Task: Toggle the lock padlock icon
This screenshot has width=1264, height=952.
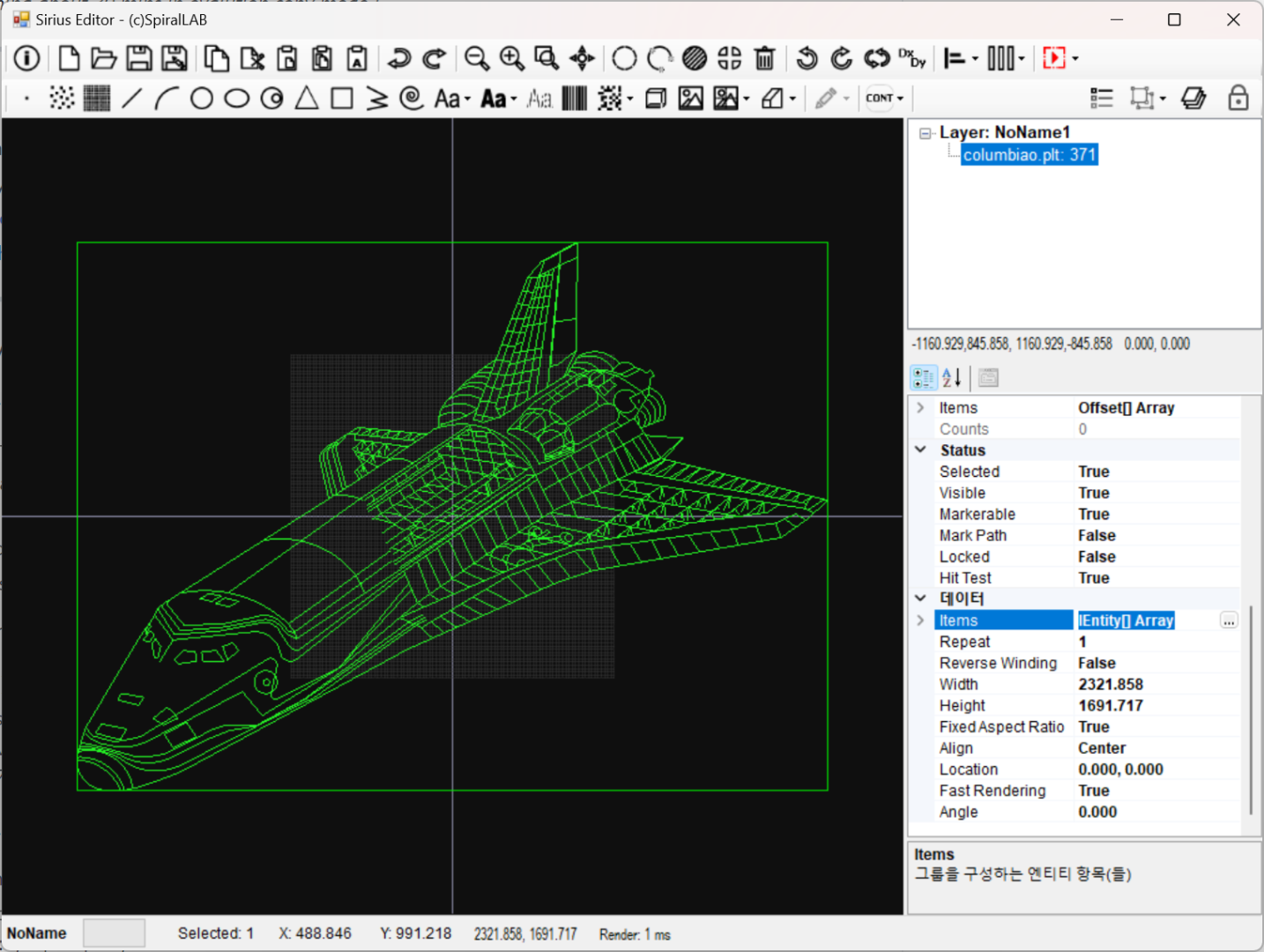Action: coord(1238,98)
